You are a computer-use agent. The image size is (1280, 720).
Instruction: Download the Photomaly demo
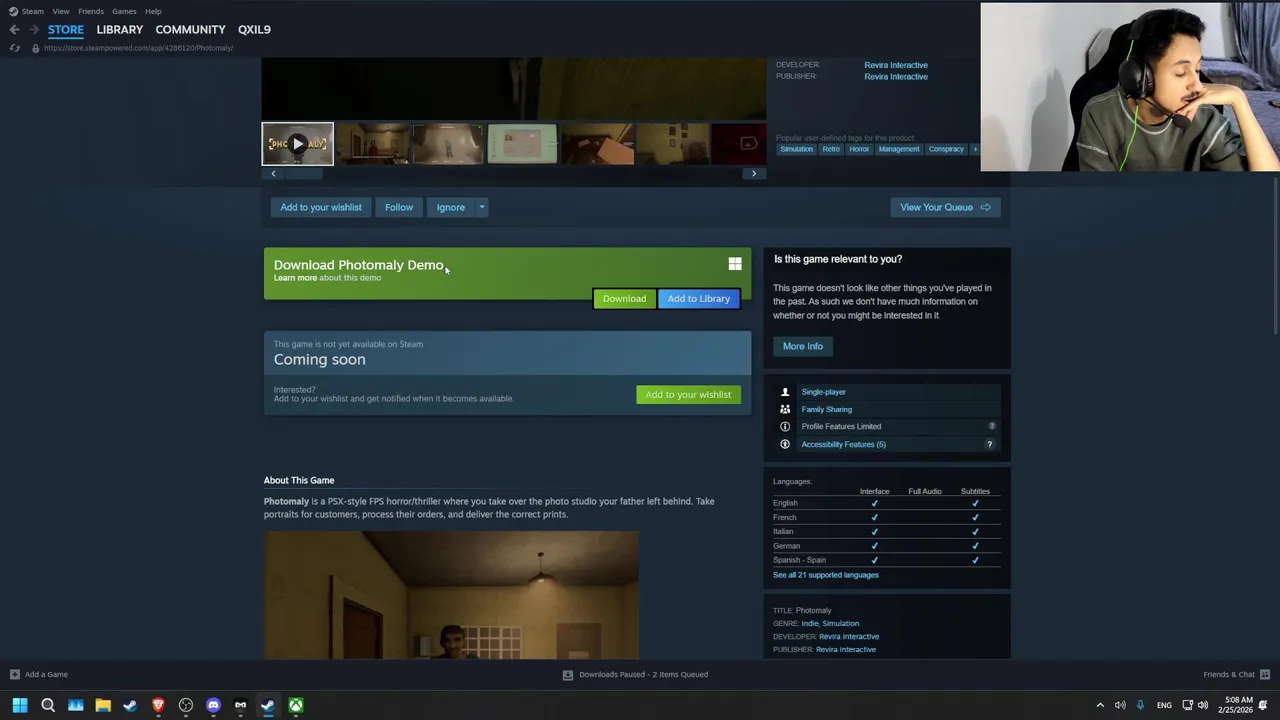[x=624, y=298]
